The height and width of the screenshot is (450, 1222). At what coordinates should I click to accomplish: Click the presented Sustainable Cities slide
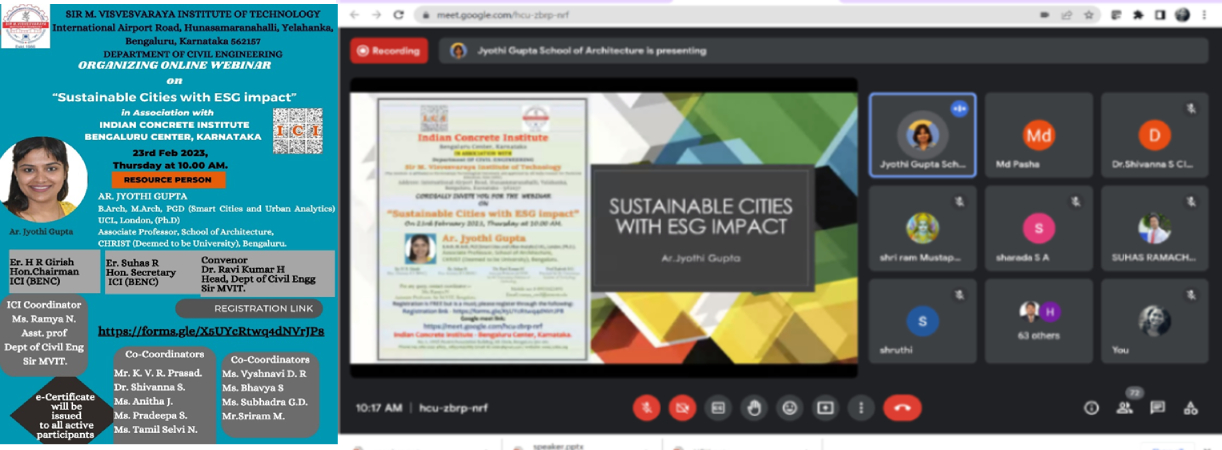(x=604, y=227)
